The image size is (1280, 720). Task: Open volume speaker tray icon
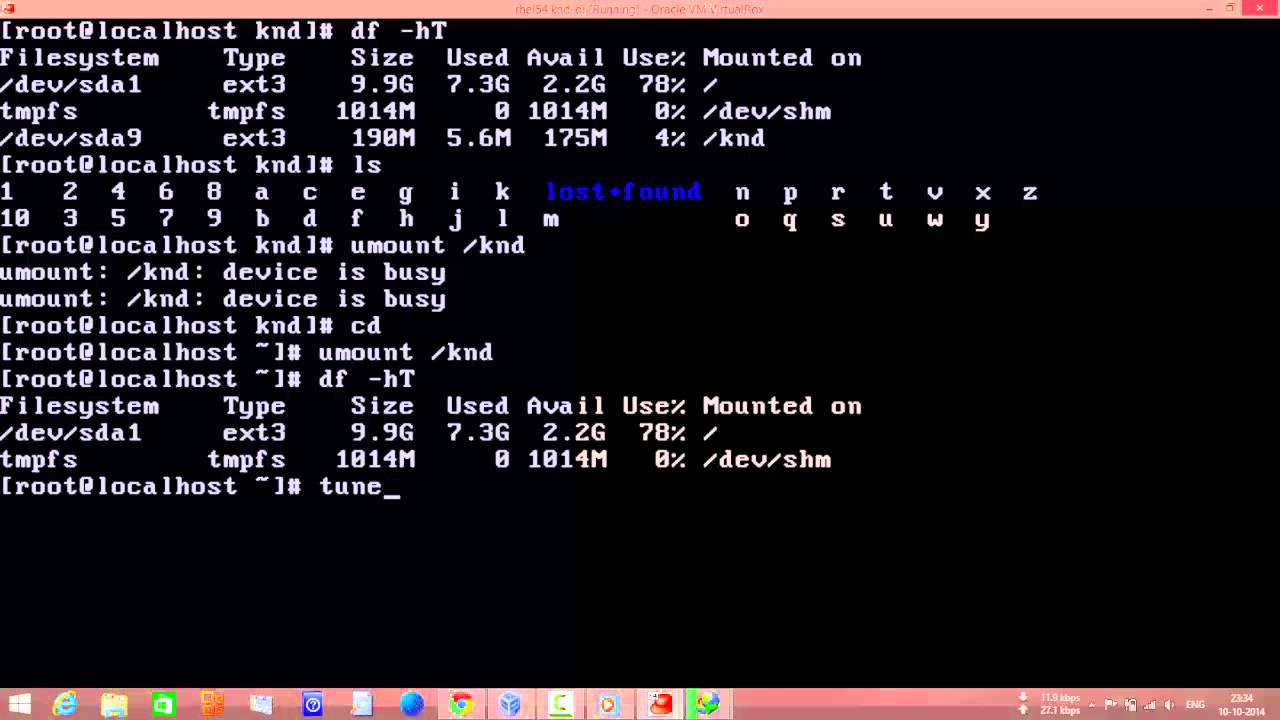coord(1167,705)
